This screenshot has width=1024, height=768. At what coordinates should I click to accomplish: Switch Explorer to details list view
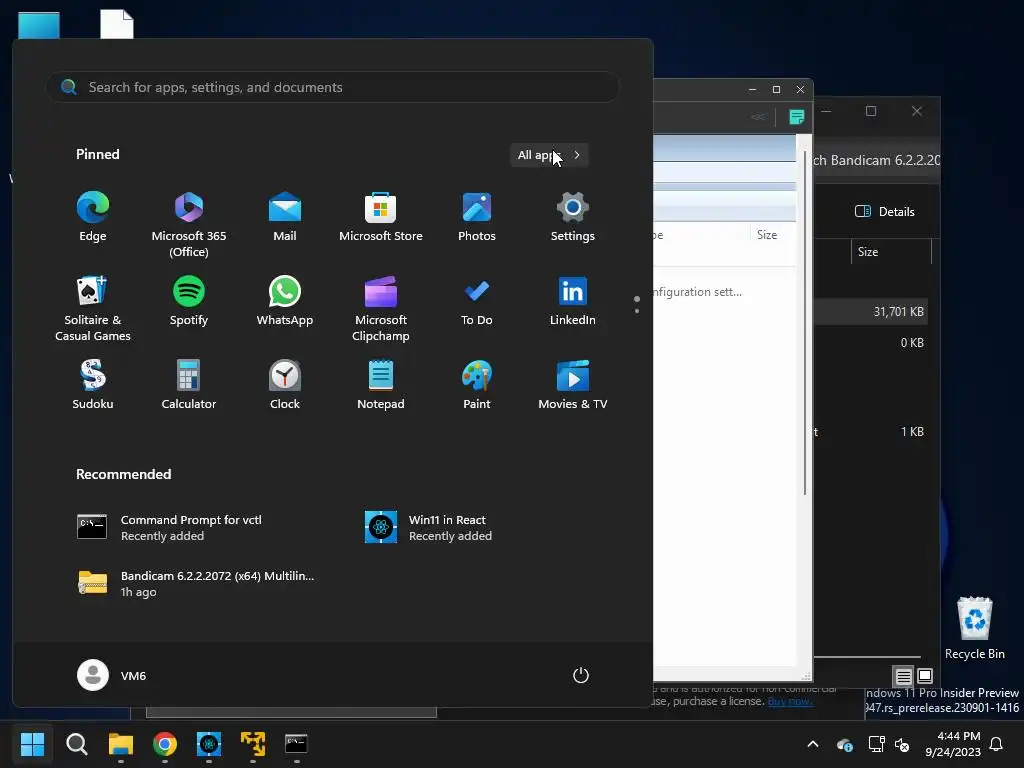903,676
